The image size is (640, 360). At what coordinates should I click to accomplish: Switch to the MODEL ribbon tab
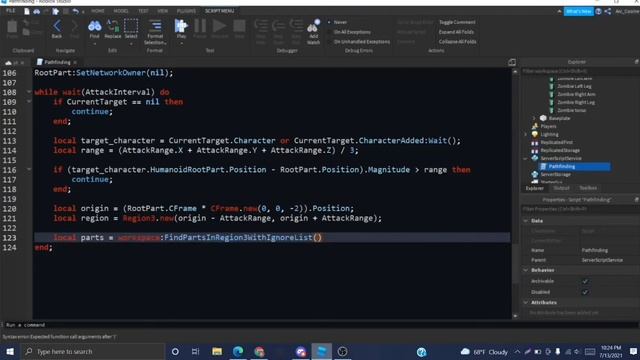point(121,11)
